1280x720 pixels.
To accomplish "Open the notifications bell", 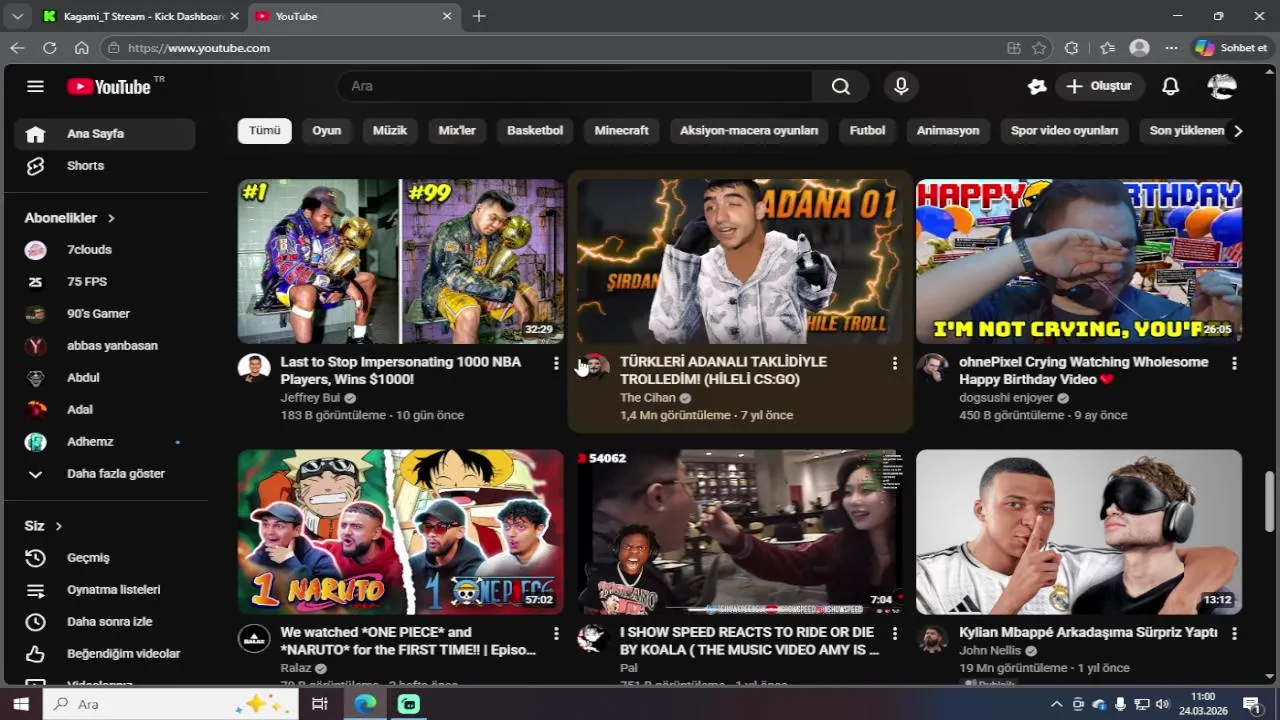I will [x=1170, y=86].
